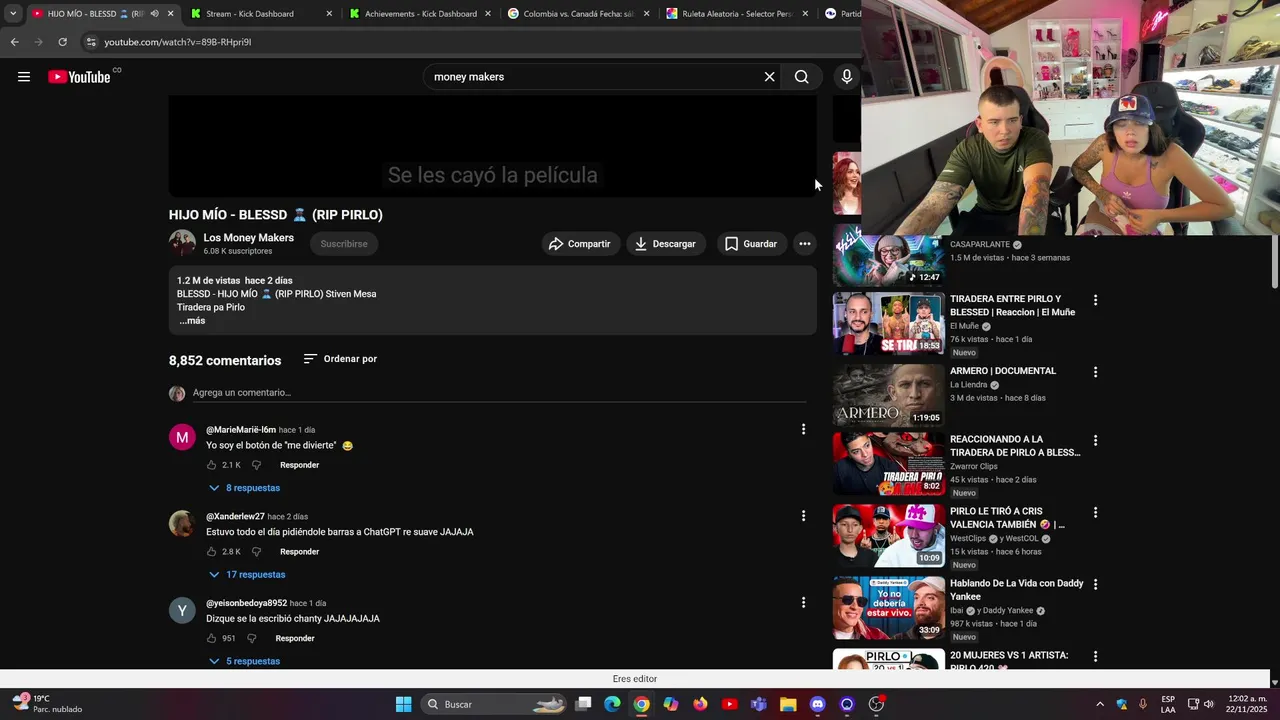The height and width of the screenshot is (720, 1280).
Task: Show hidden system tray icons chevron
Action: (1100, 704)
